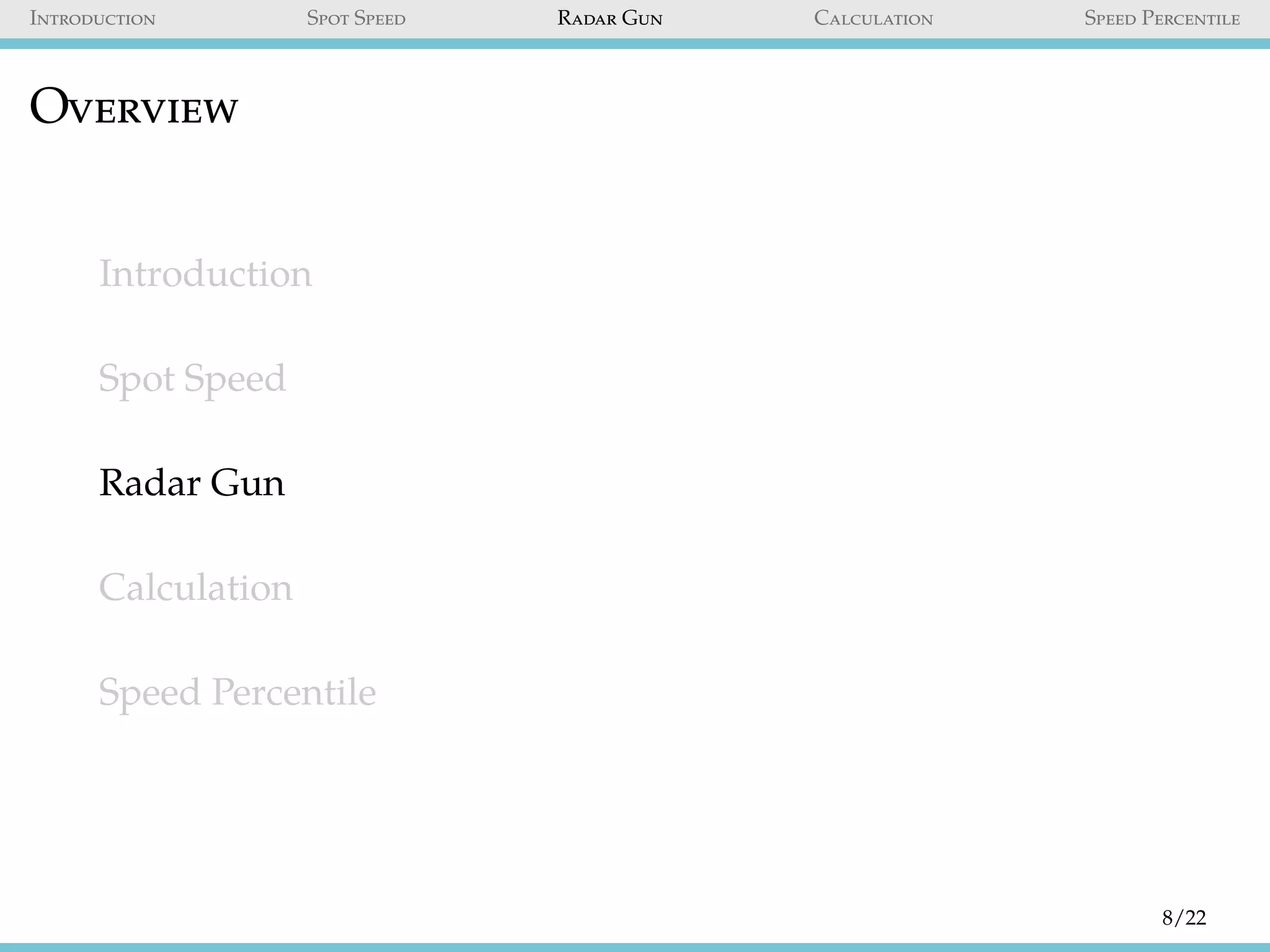This screenshot has height=952, width=1270.
Task: Open Speed Percentile in the top navigation
Action: pyautogui.click(x=1162, y=19)
